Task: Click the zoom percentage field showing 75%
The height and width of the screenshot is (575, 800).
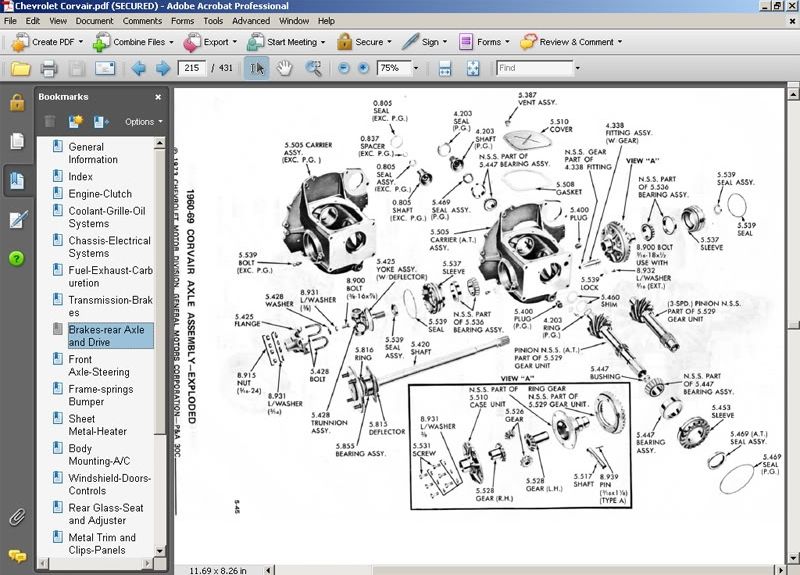Action: pyautogui.click(x=393, y=68)
